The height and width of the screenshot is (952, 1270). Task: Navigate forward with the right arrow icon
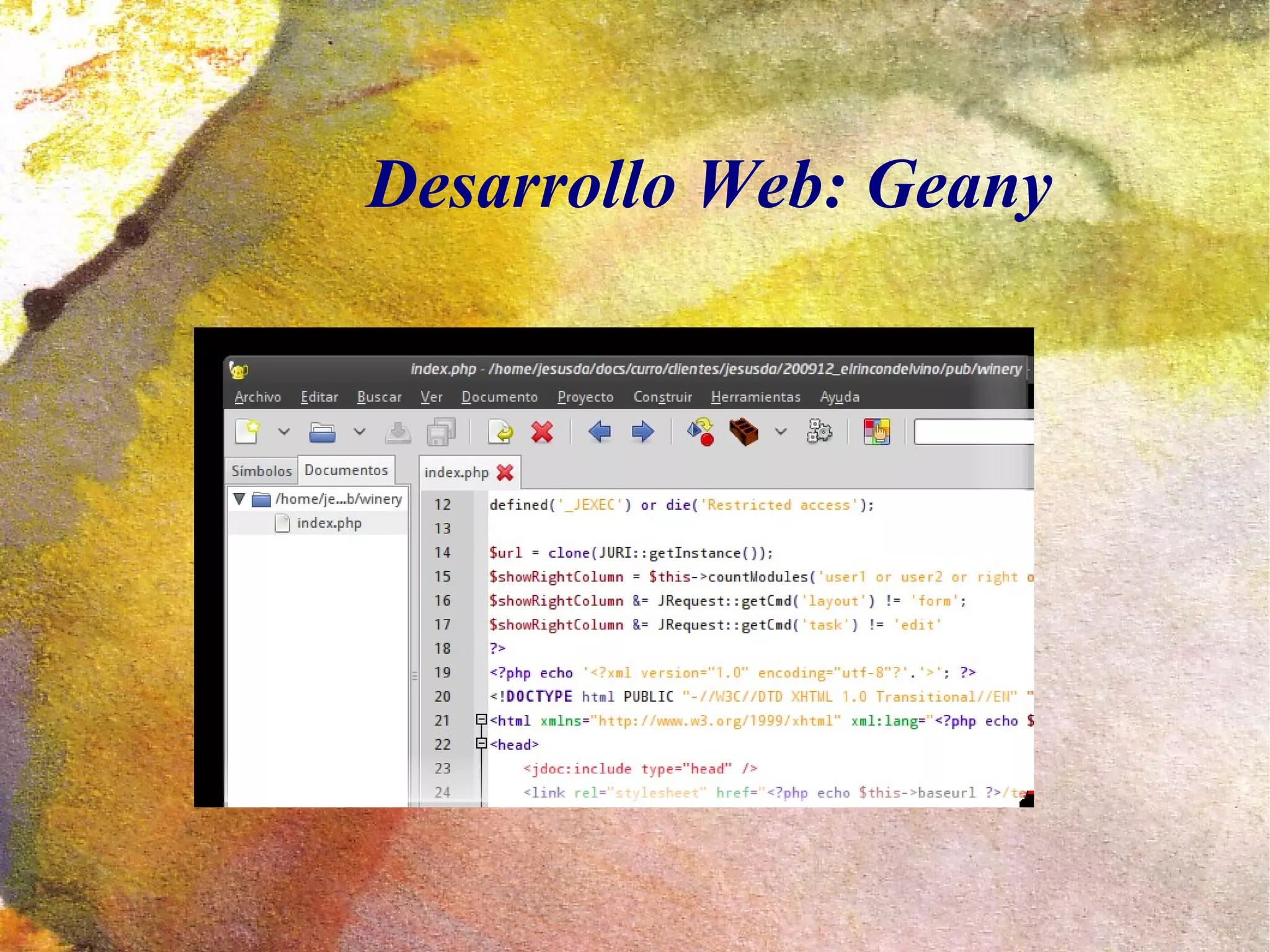pyautogui.click(x=642, y=432)
